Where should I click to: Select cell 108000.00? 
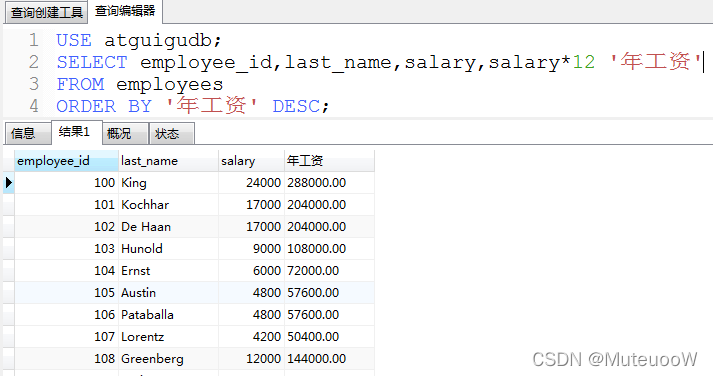pyautogui.click(x=329, y=249)
